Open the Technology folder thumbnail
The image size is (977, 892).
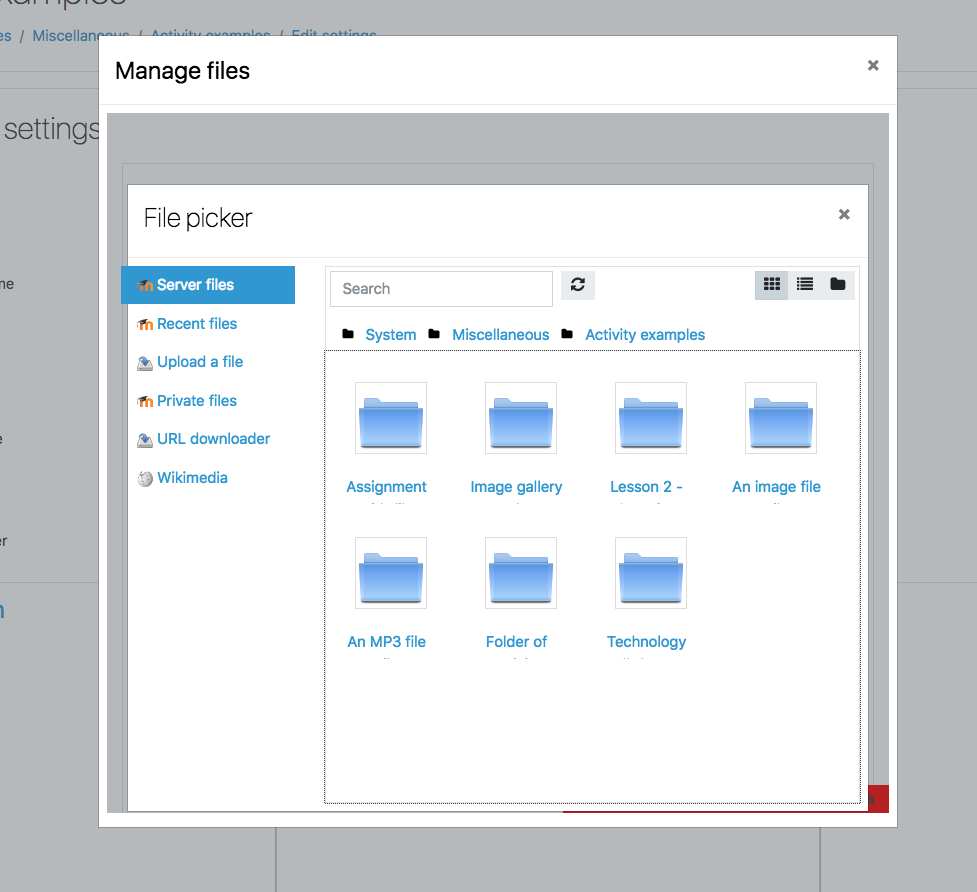click(x=651, y=573)
